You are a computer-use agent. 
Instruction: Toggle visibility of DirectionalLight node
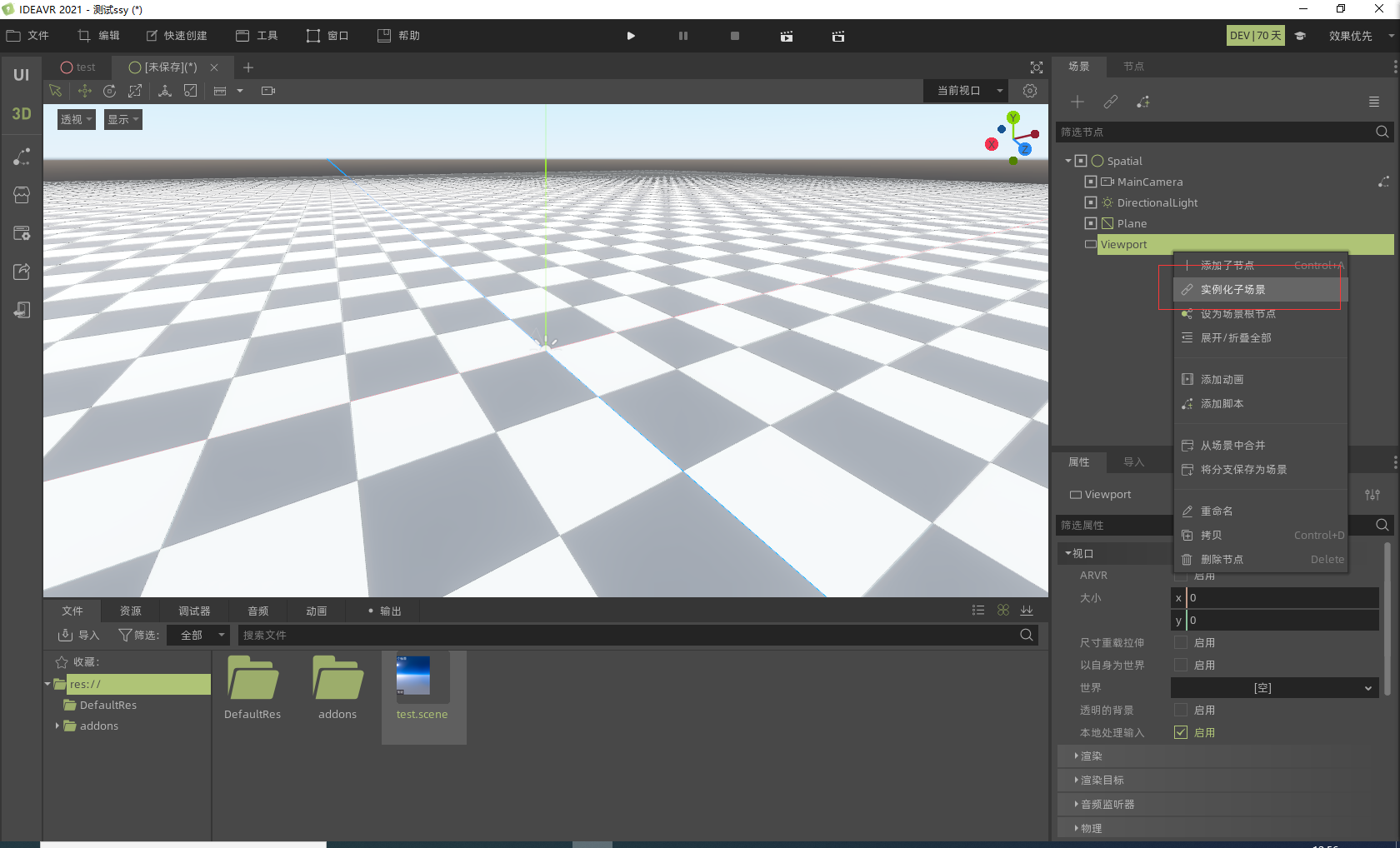(1091, 202)
